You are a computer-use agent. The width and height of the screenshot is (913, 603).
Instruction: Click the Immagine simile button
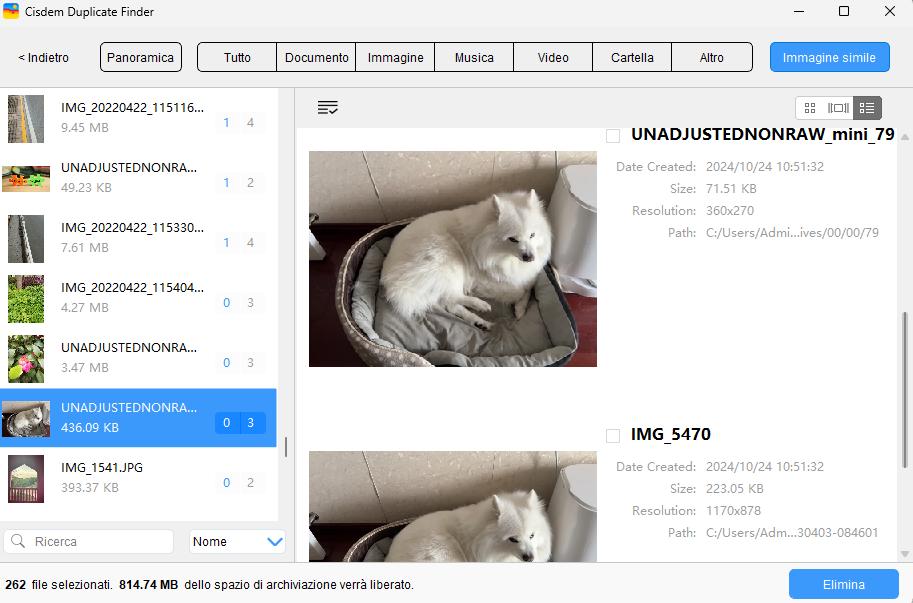click(x=829, y=57)
